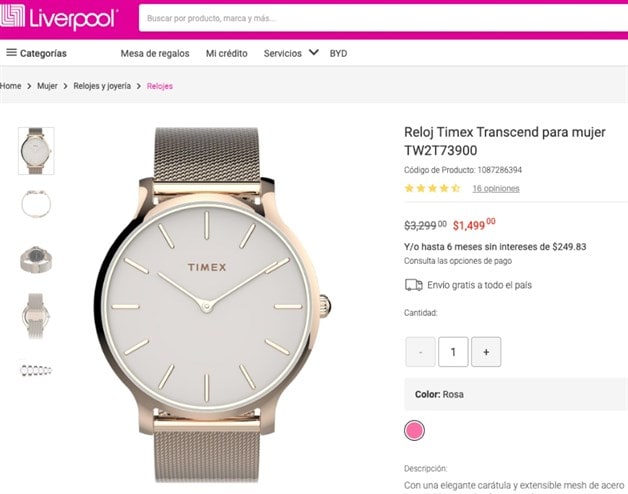Image resolution: width=628 pixels, height=494 pixels.
Task: Open Mi crédito menu item
Action: [227, 53]
